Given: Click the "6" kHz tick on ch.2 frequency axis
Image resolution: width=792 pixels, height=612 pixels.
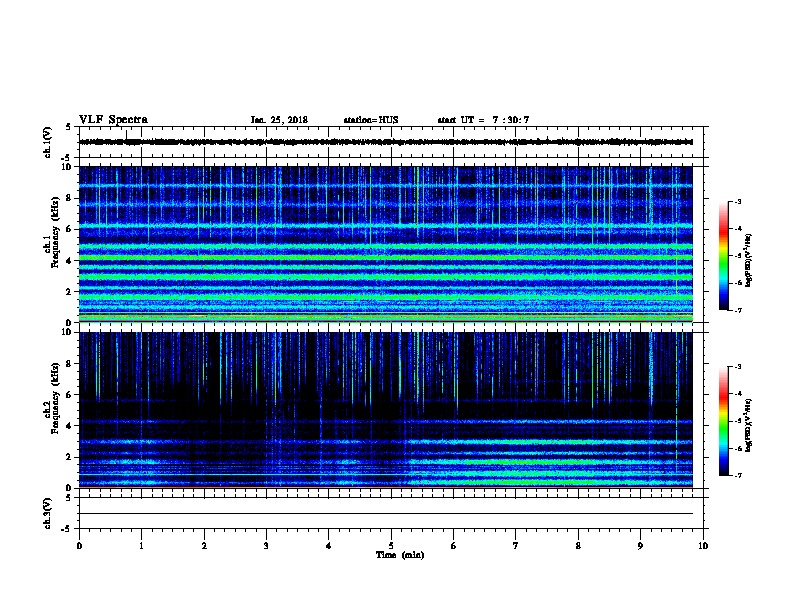Looking at the screenshot, I should [x=70, y=395].
